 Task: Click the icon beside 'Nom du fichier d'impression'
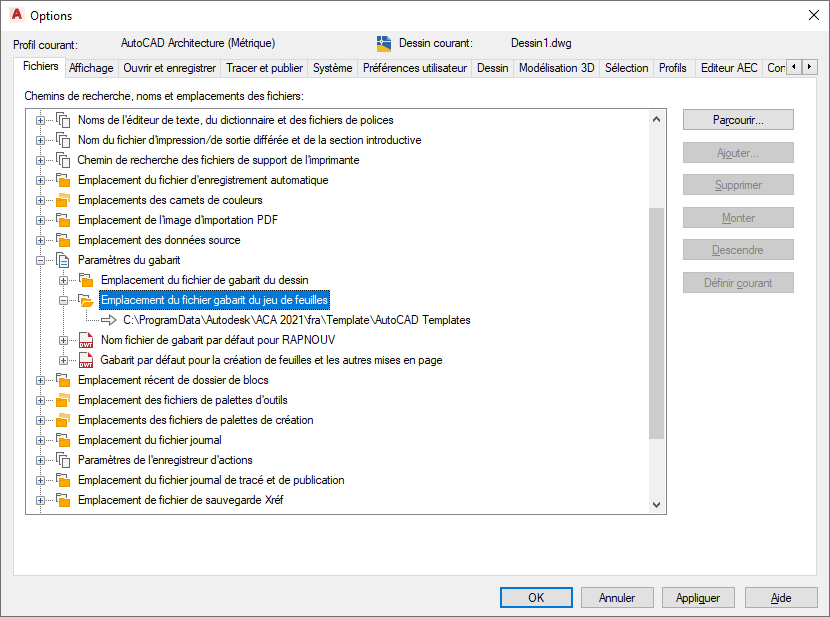[x=63, y=140]
